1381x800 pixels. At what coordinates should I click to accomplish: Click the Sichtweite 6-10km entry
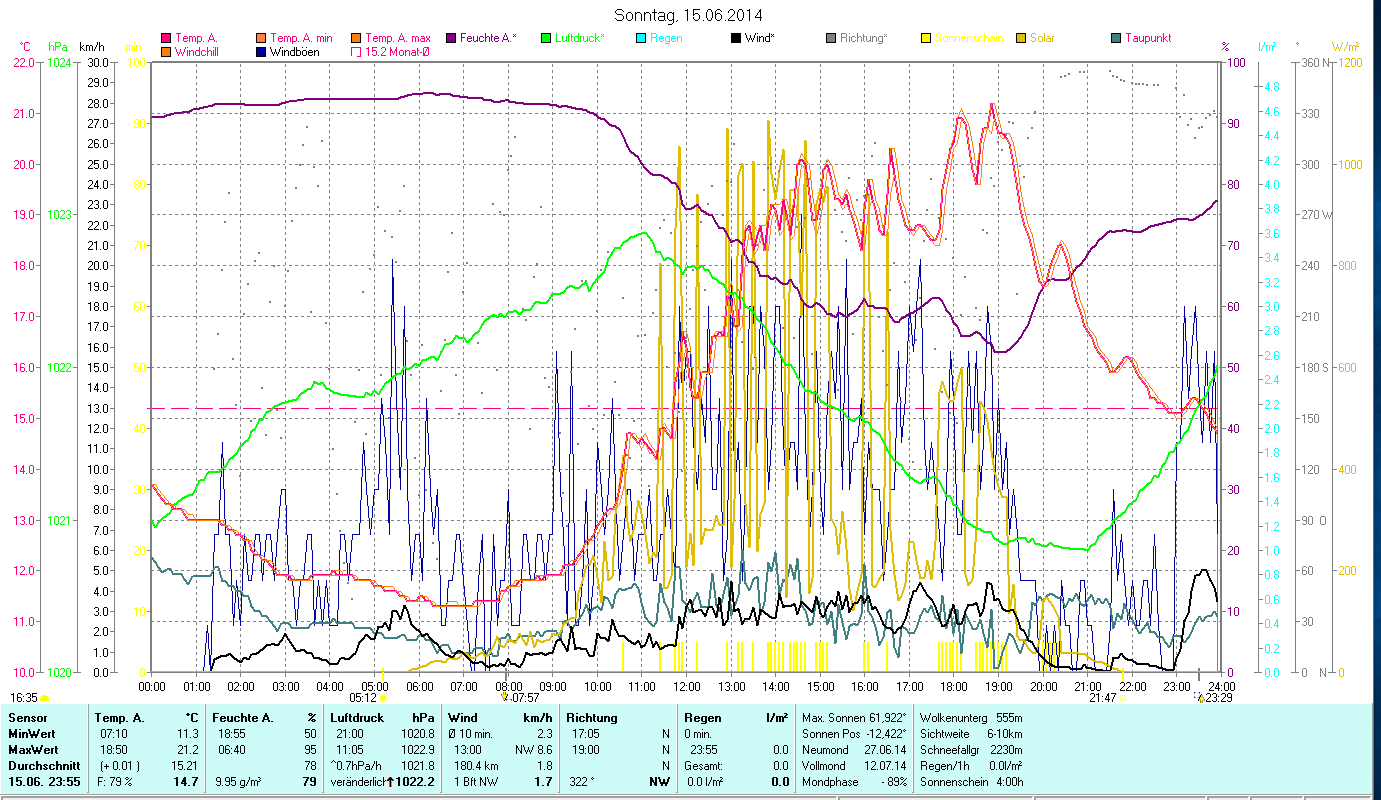tap(970, 734)
